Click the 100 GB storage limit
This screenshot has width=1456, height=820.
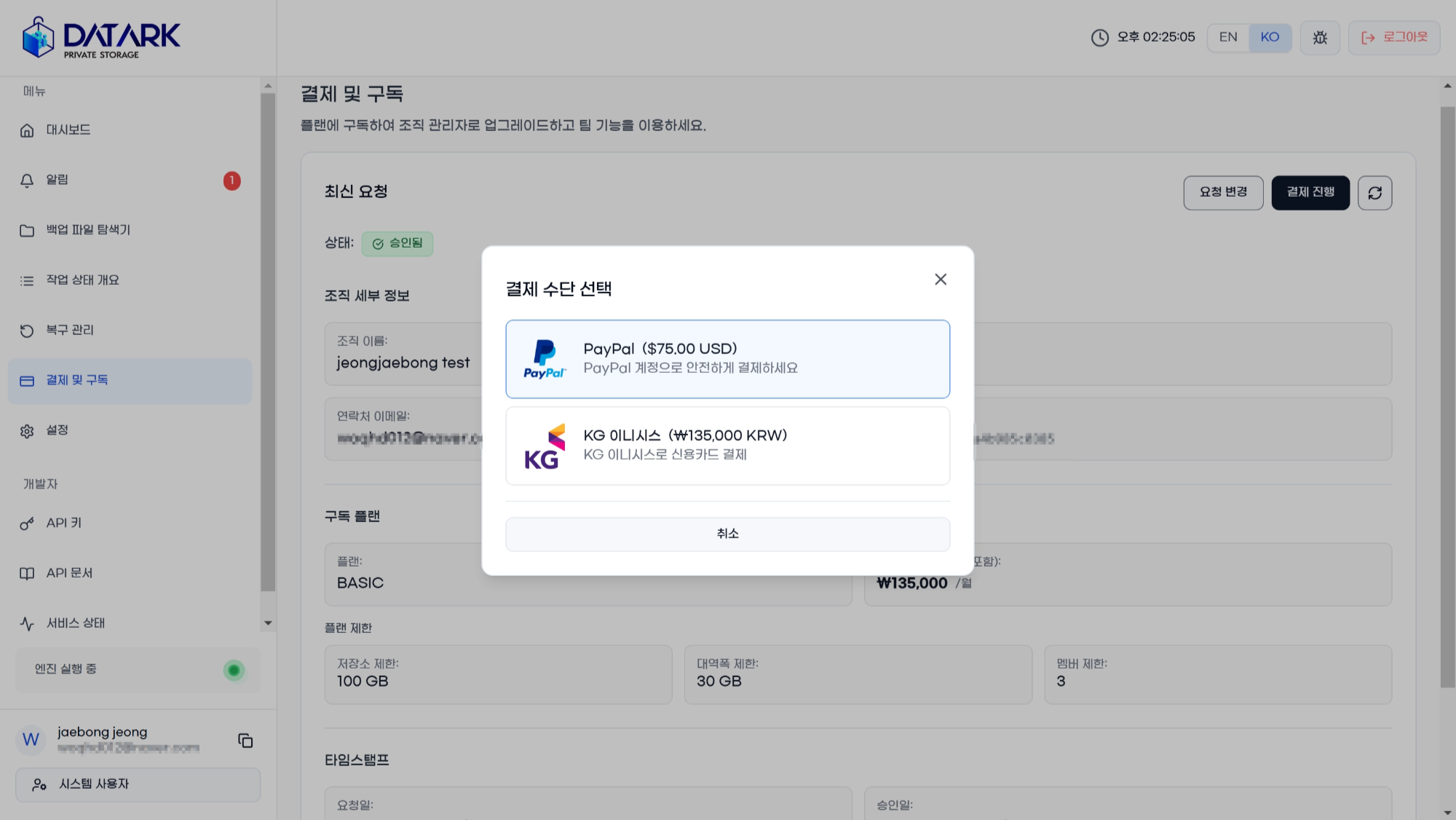pyautogui.click(x=363, y=682)
